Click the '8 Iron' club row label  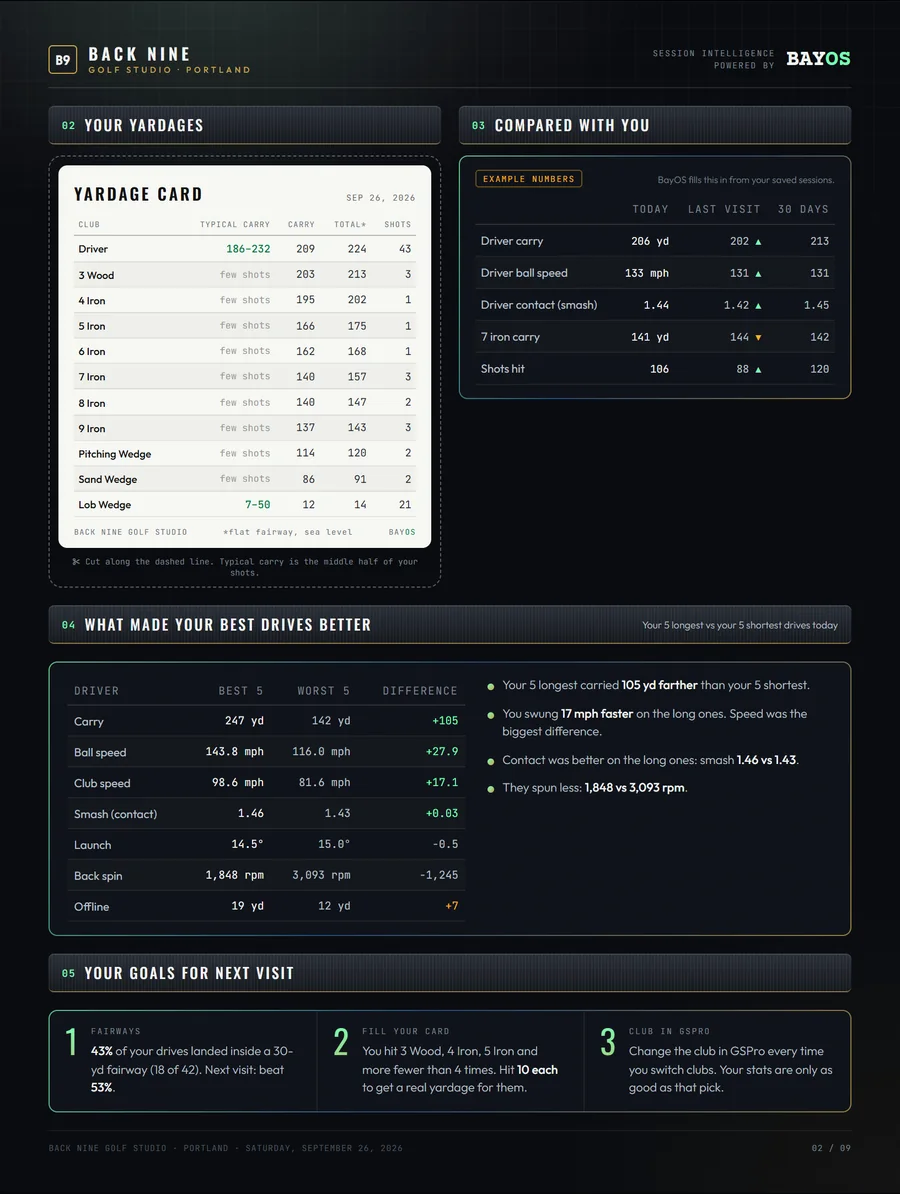(x=91, y=404)
